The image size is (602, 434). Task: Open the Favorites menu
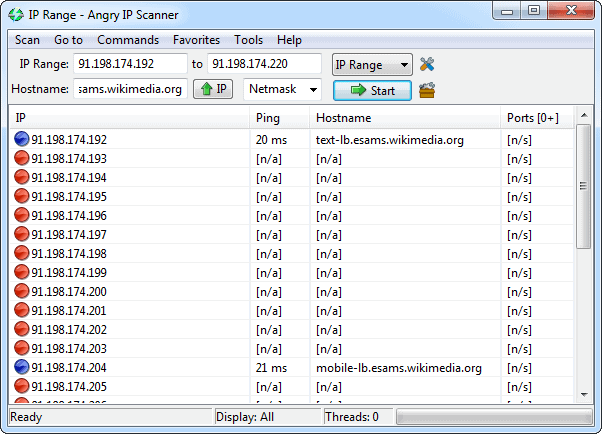(196, 40)
